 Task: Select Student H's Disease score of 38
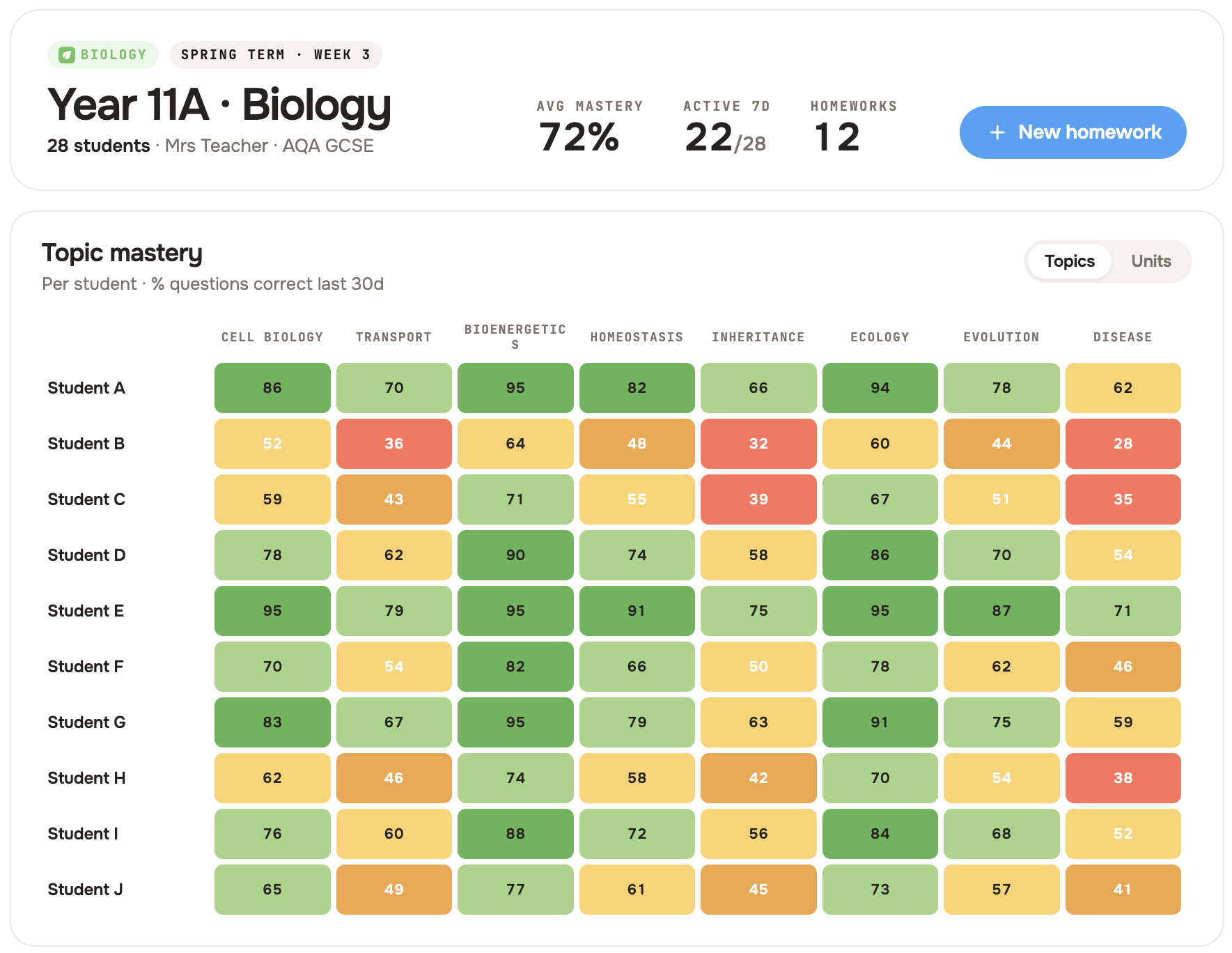[x=1123, y=778]
